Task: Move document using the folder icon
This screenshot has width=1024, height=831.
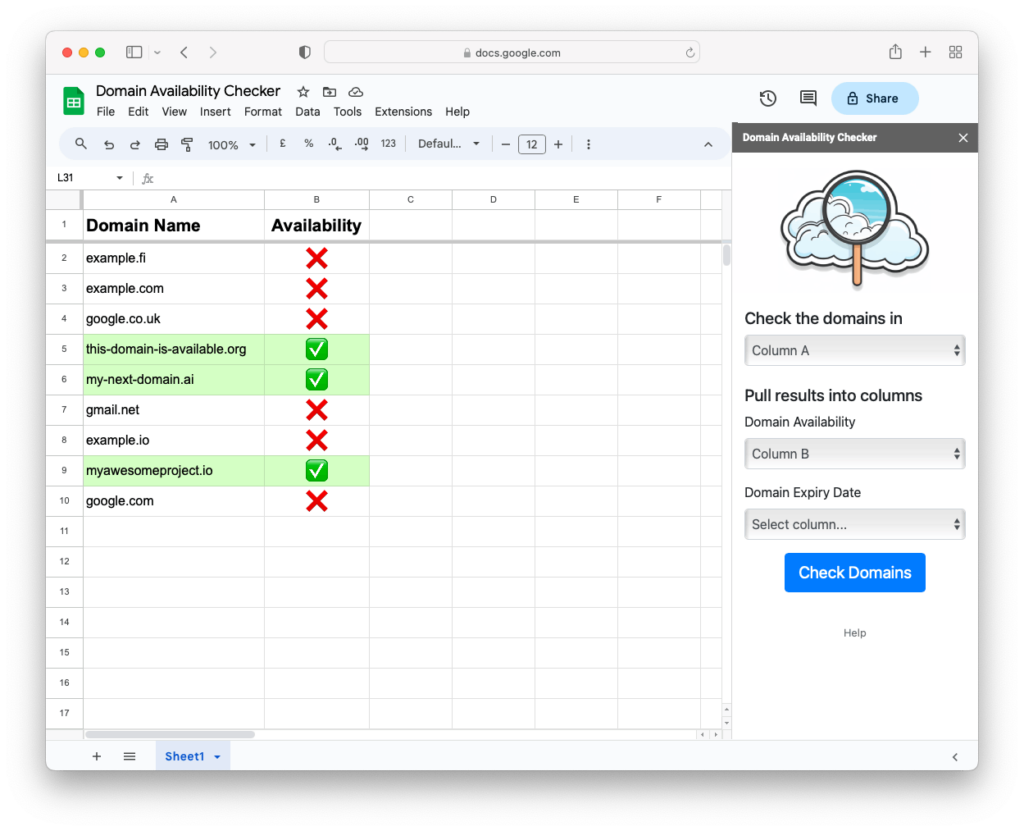Action: pyautogui.click(x=329, y=92)
